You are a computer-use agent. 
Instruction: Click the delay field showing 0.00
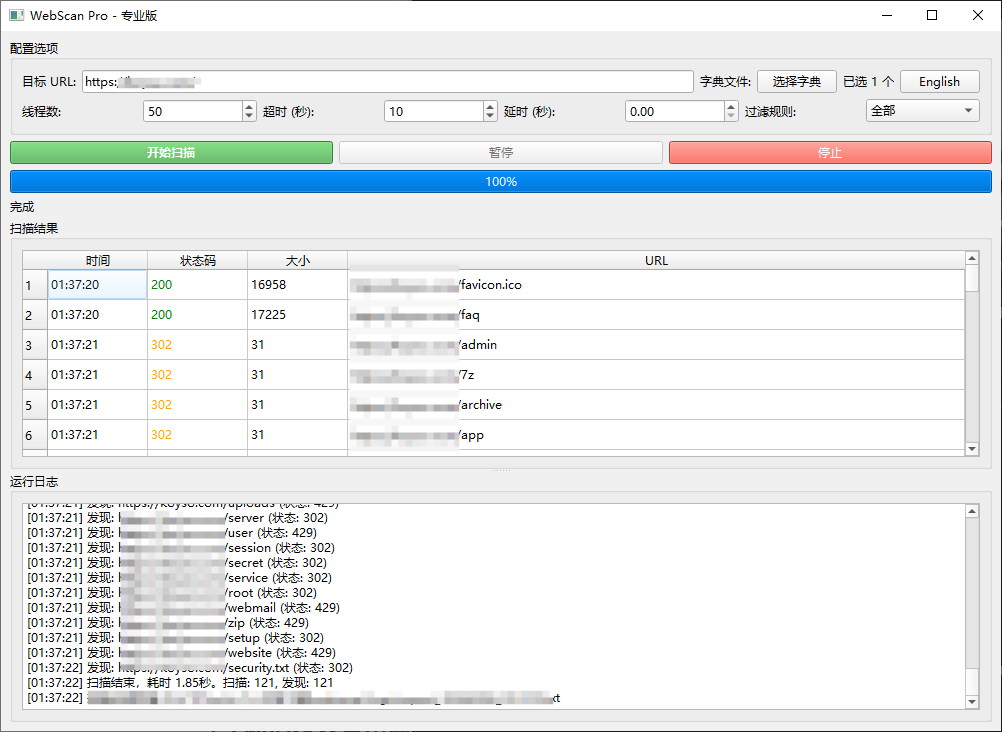675,111
